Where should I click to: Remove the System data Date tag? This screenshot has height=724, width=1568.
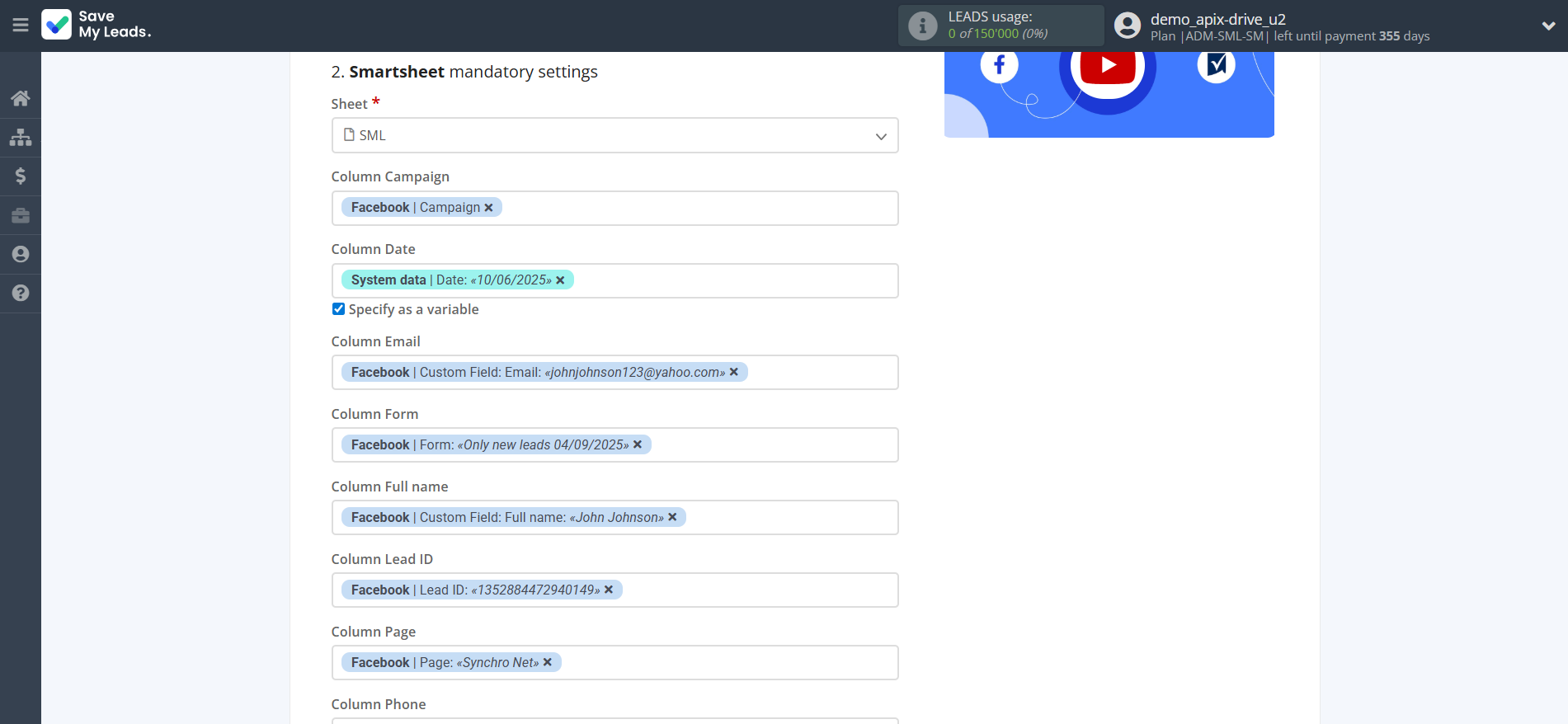pos(561,280)
